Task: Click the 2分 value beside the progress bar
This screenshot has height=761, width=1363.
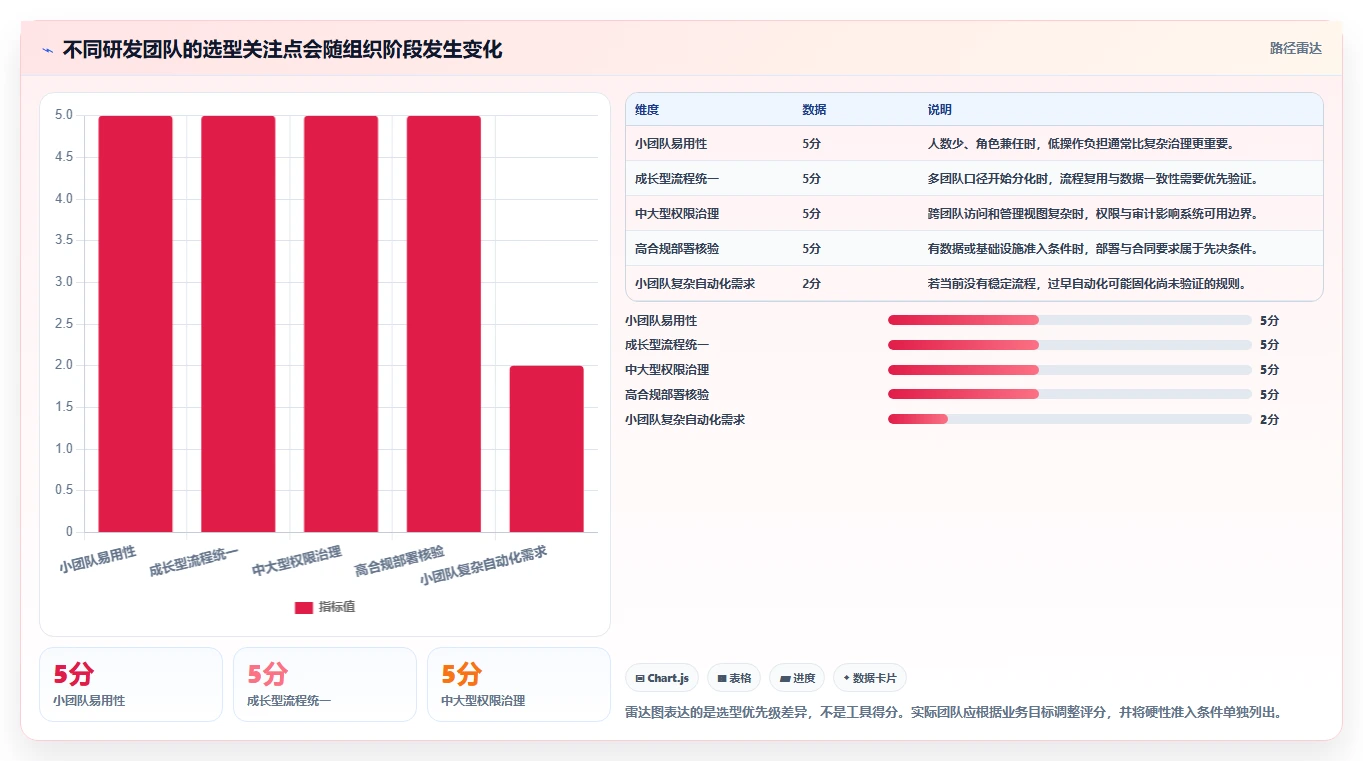Action: tap(1270, 420)
